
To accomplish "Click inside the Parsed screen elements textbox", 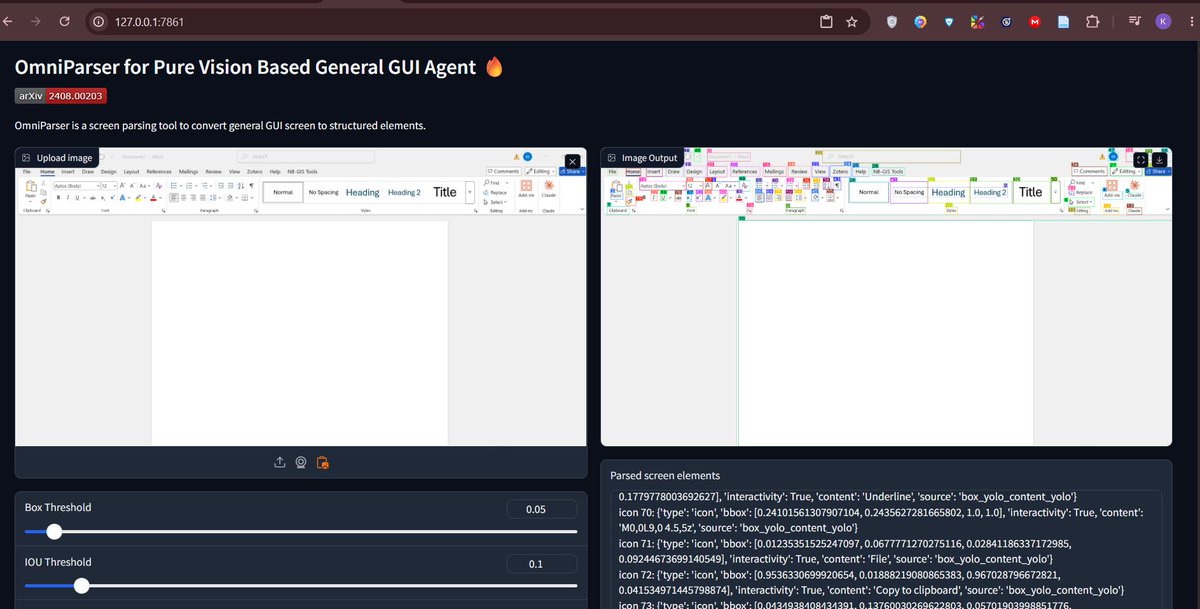I will [x=886, y=549].
